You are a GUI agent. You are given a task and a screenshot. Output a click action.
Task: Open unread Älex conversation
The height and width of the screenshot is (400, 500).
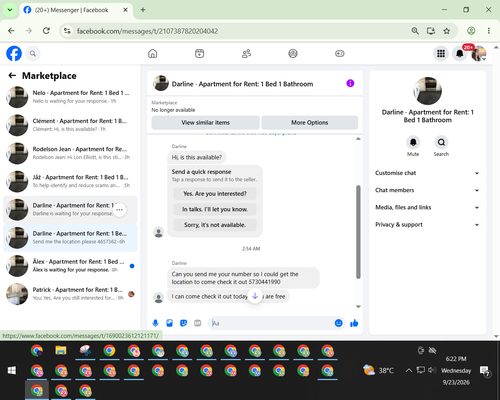(70, 266)
